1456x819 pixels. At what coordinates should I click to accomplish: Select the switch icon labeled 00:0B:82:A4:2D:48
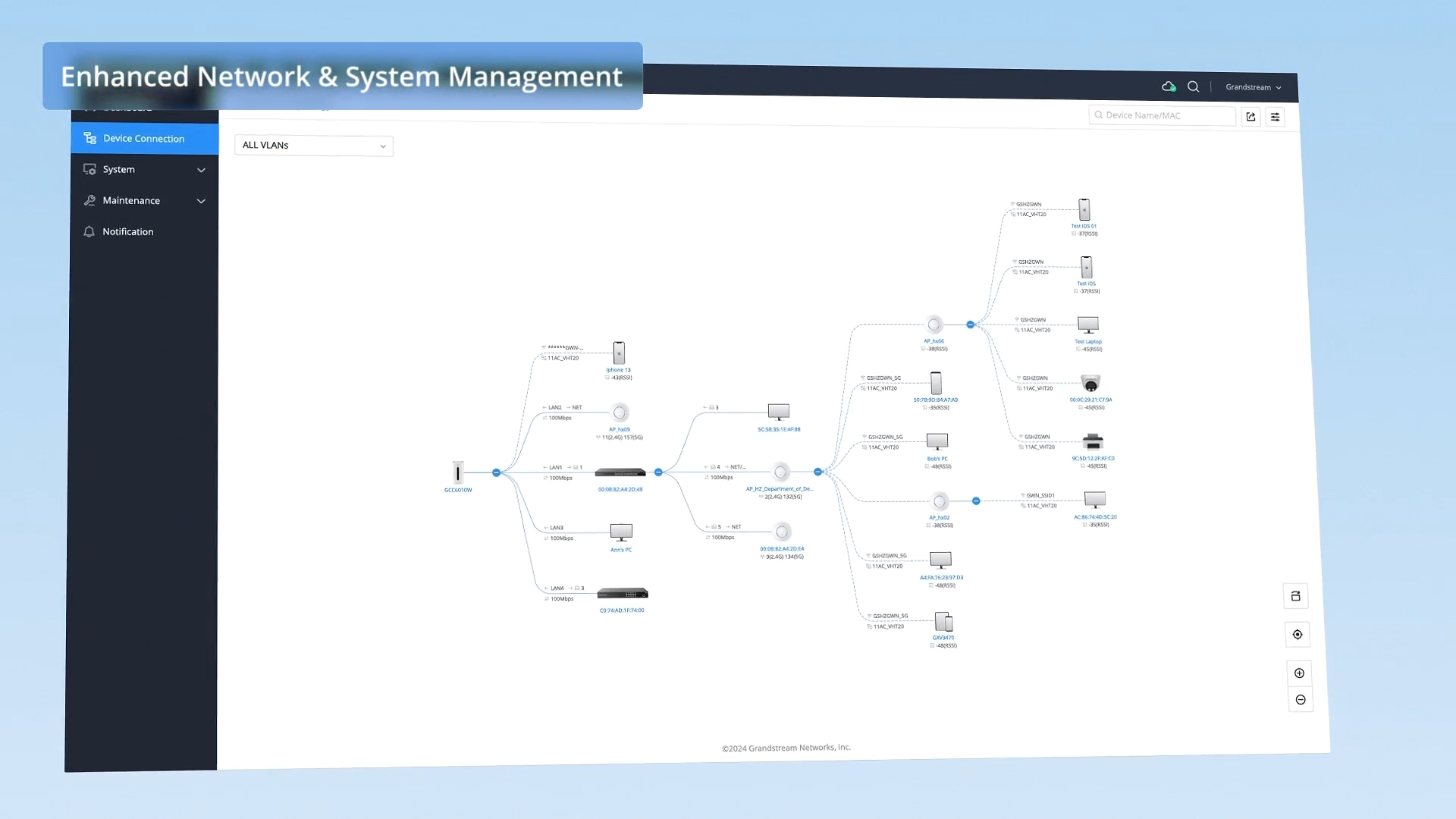(x=620, y=472)
